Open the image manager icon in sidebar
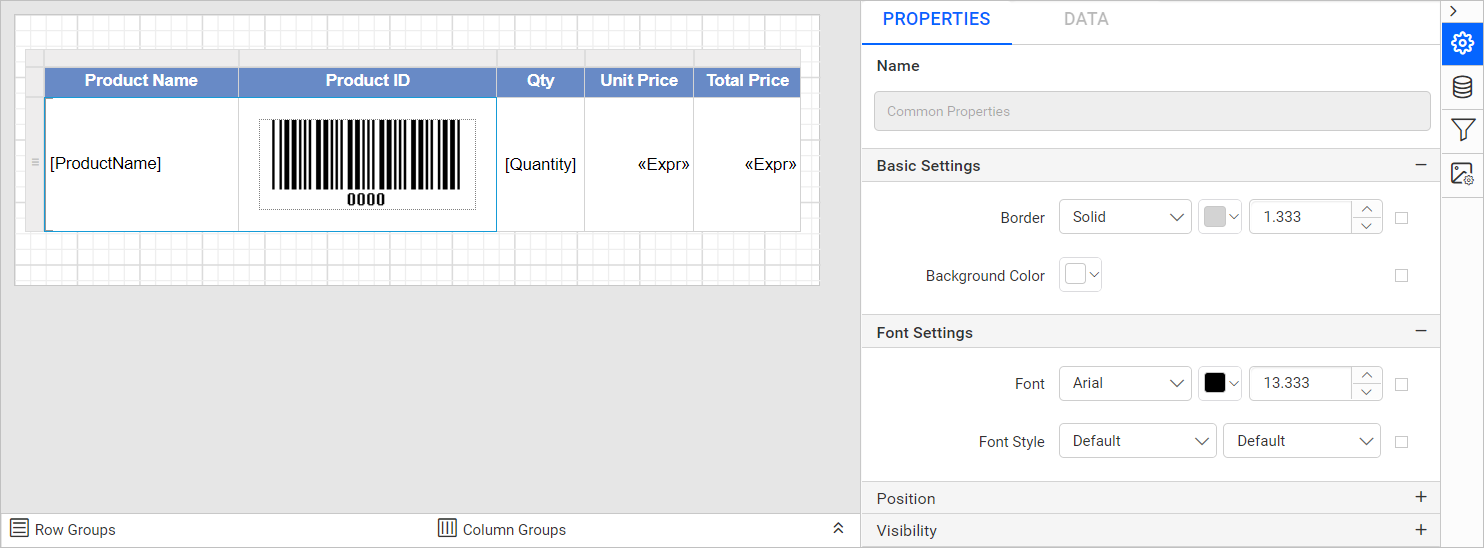This screenshot has width=1484, height=548. click(1462, 173)
